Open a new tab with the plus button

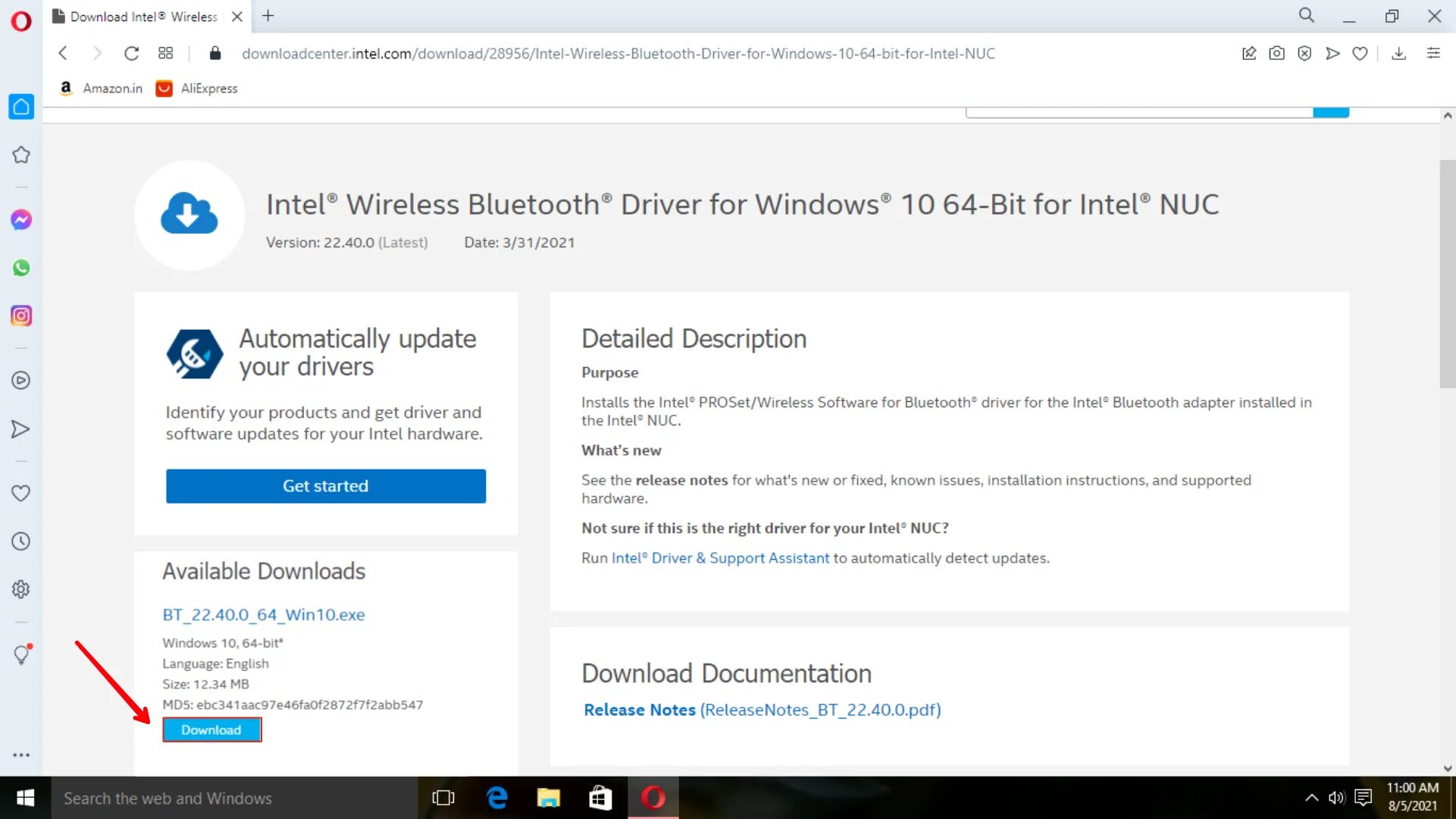(268, 15)
